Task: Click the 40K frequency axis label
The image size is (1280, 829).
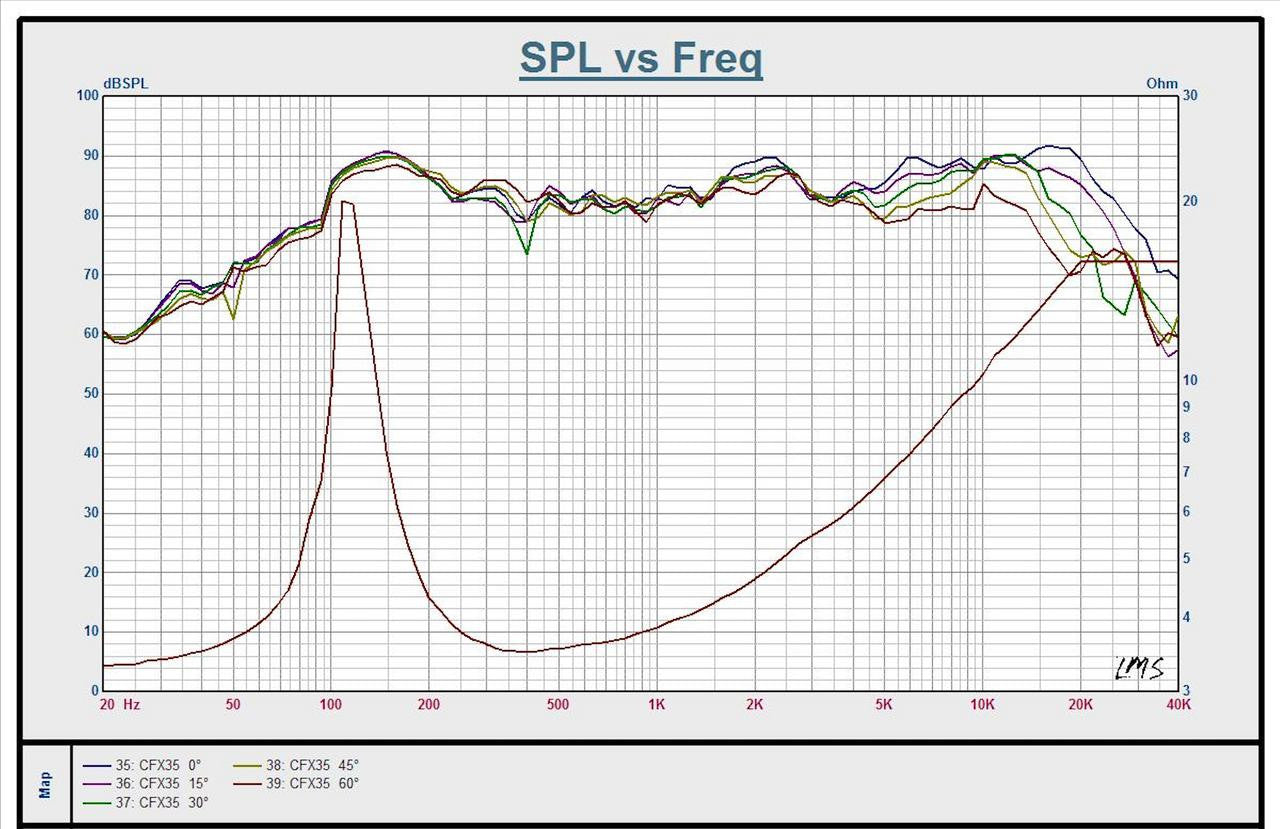Action: (x=1179, y=704)
